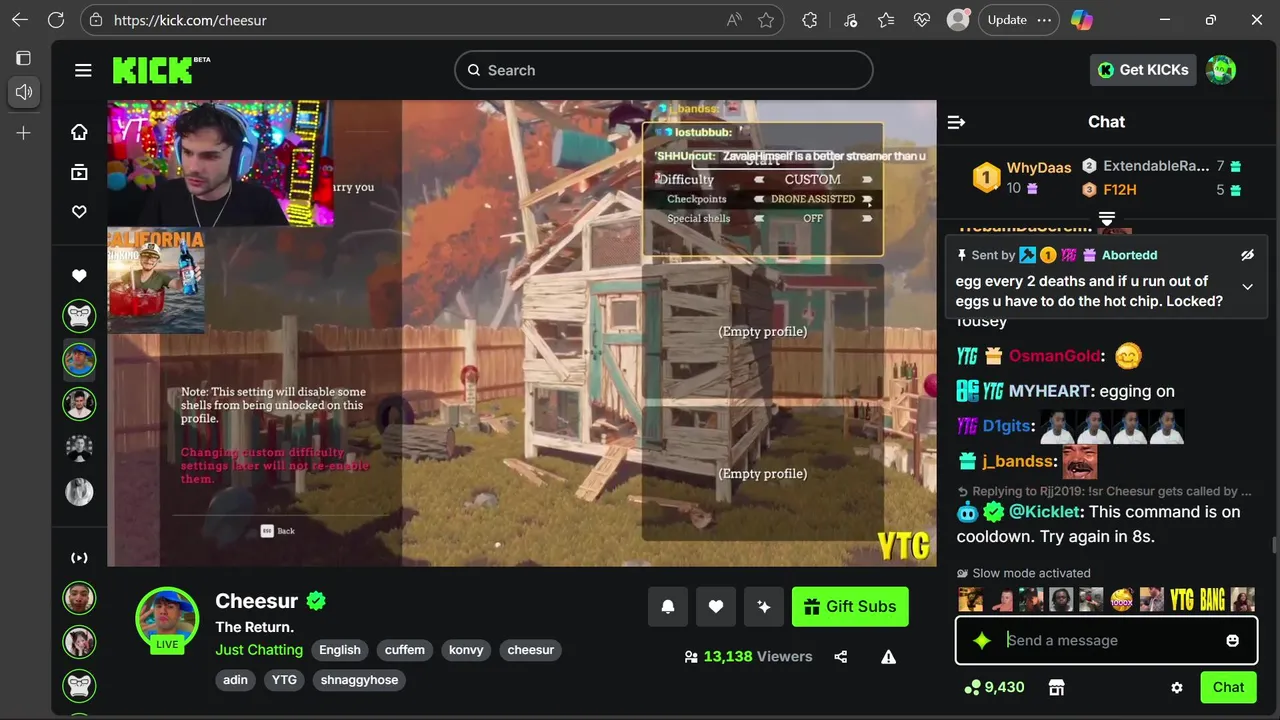Image resolution: width=1280 pixels, height=720 pixels.
Task: Open Just Chatting category link
Action: pyautogui.click(x=259, y=650)
